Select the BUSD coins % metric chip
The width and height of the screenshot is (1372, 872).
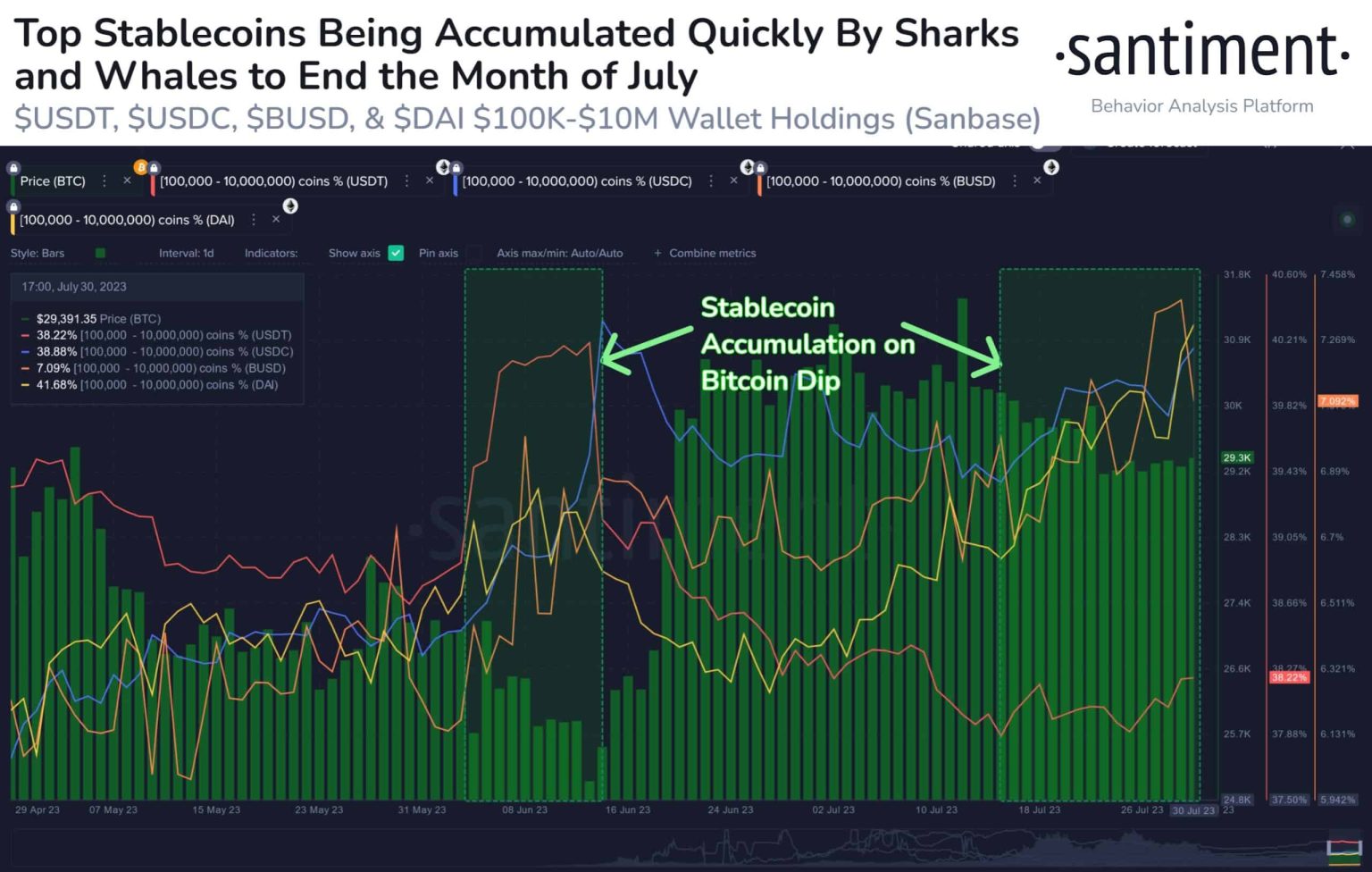click(x=881, y=180)
